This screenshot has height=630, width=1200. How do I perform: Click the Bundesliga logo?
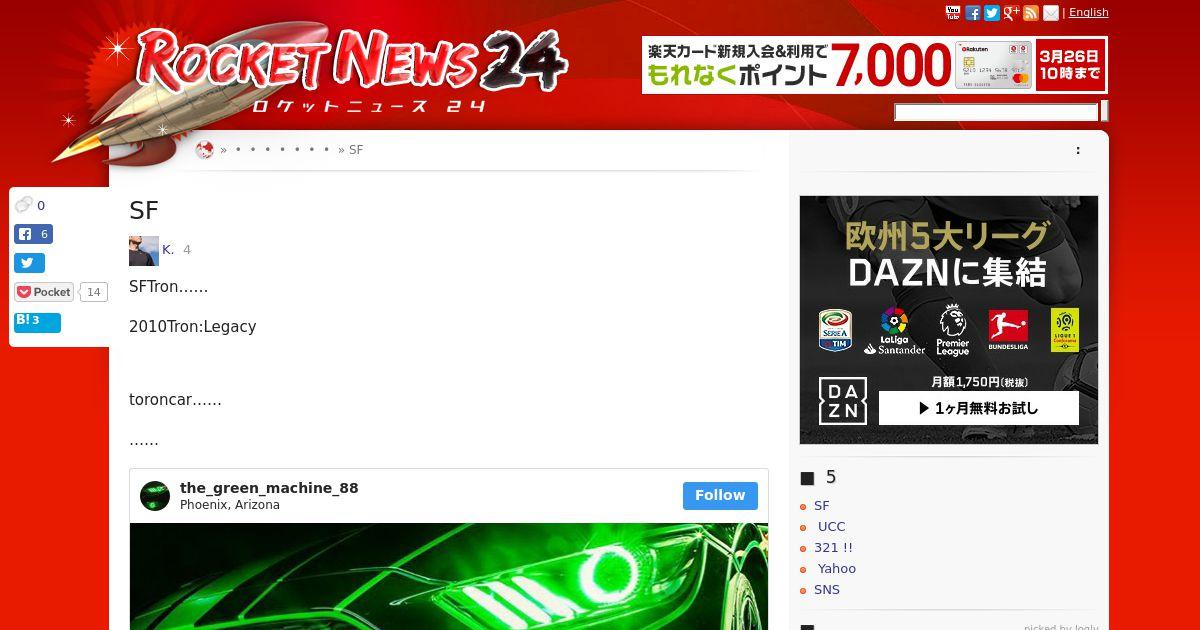point(1008,330)
